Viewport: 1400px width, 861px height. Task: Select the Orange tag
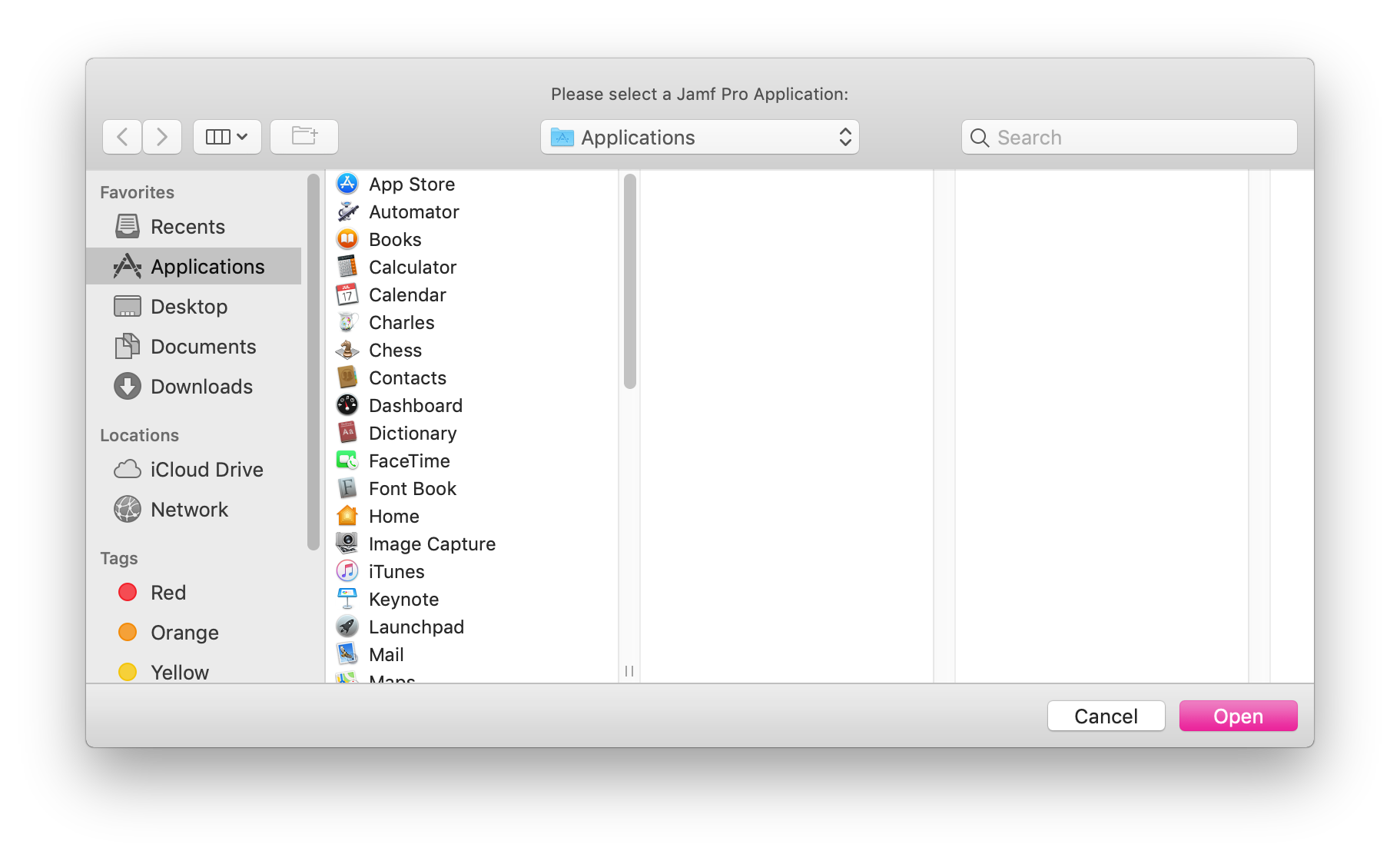(168, 632)
